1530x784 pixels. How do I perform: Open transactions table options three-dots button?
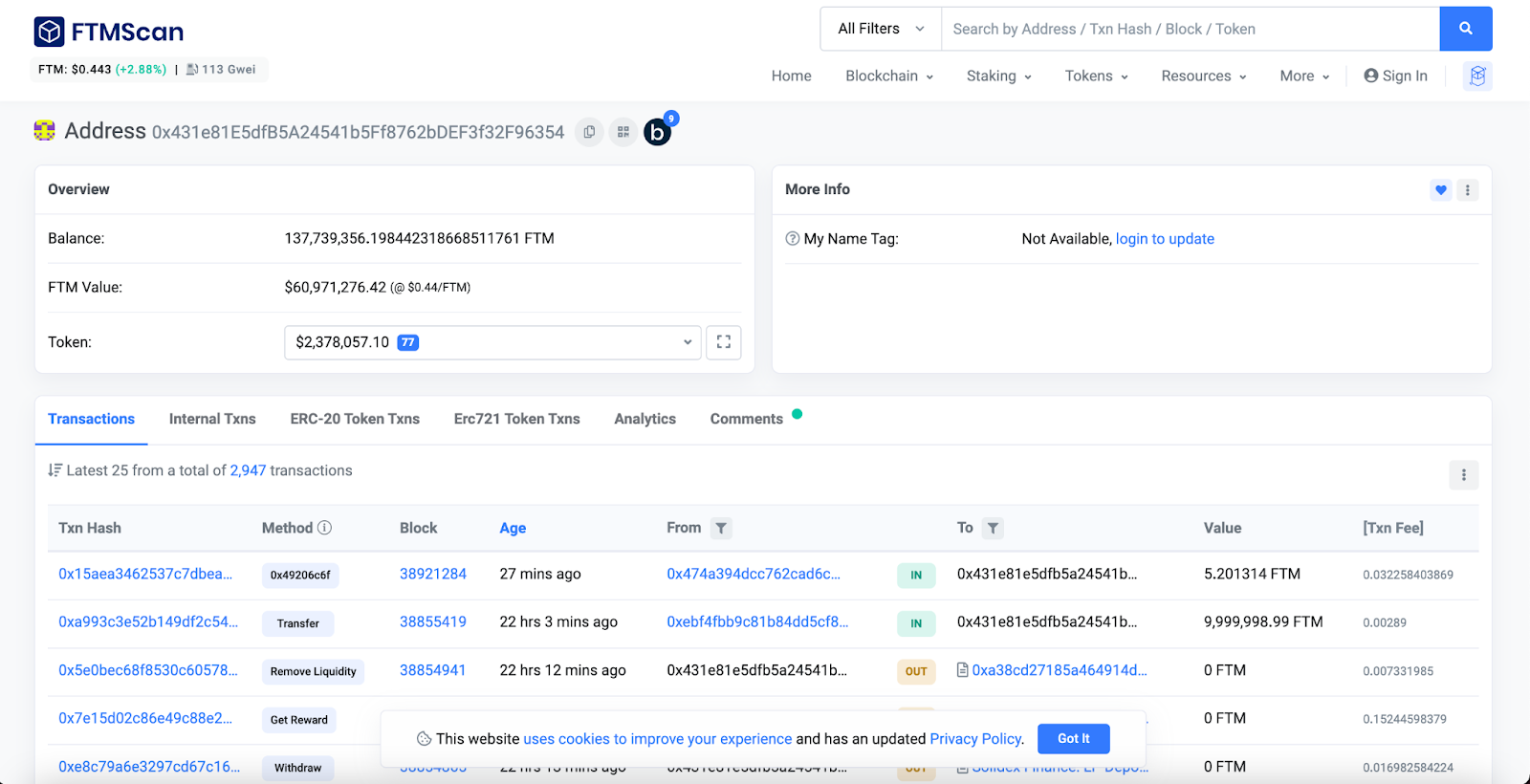(x=1463, y=474)
